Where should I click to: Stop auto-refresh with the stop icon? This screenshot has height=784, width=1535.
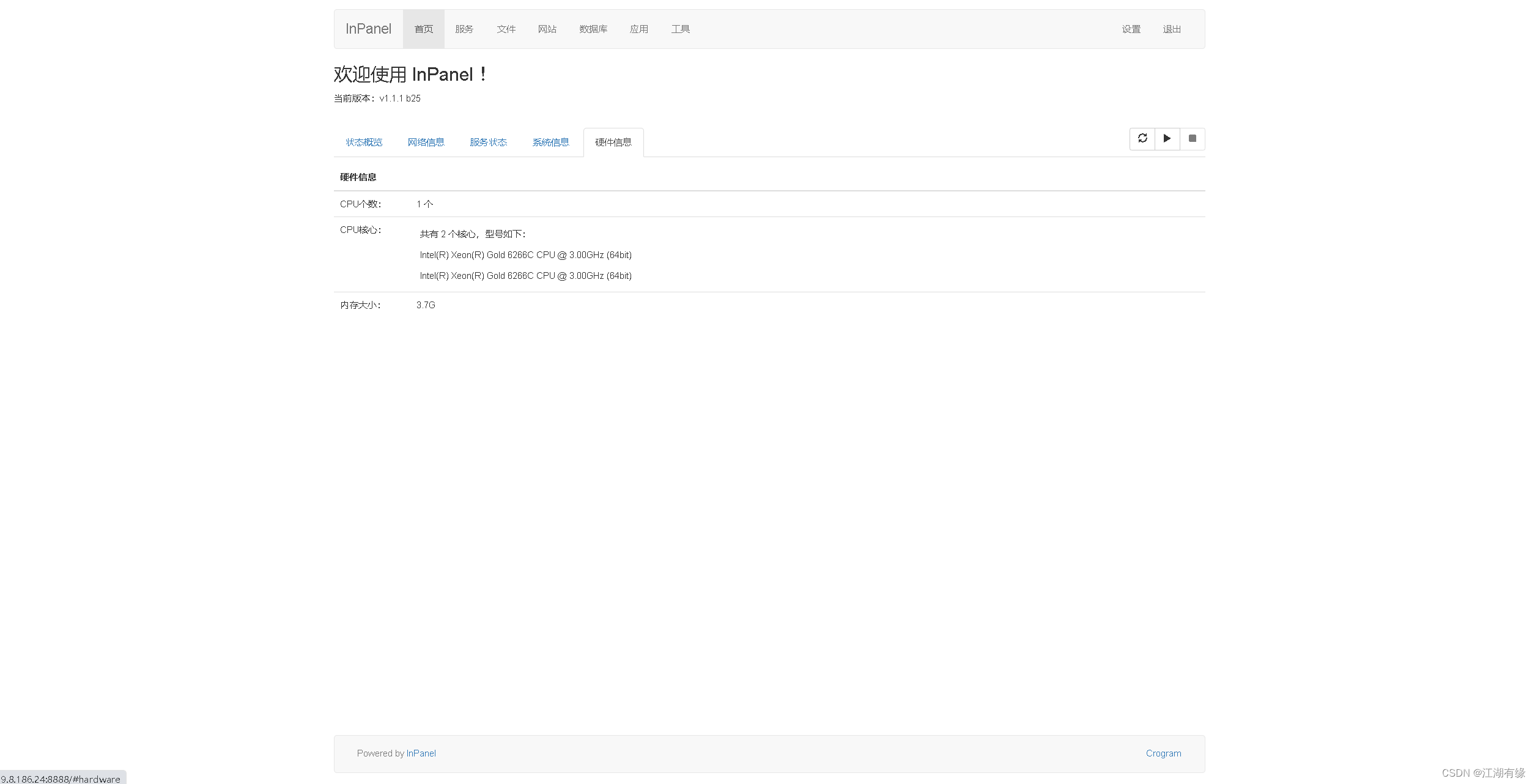click(x=1193, y=139)
